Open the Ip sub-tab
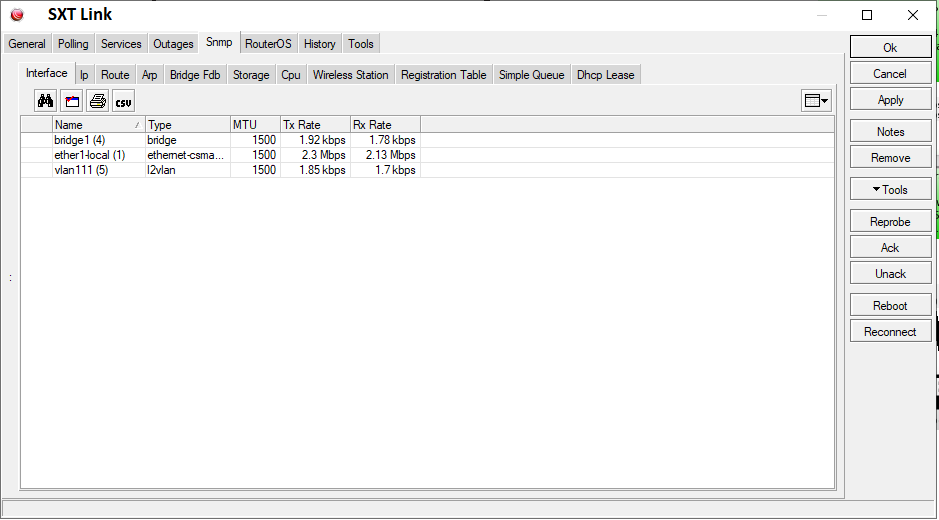The width and height of the screenshot is (939, 520). [x=84, y=75]
